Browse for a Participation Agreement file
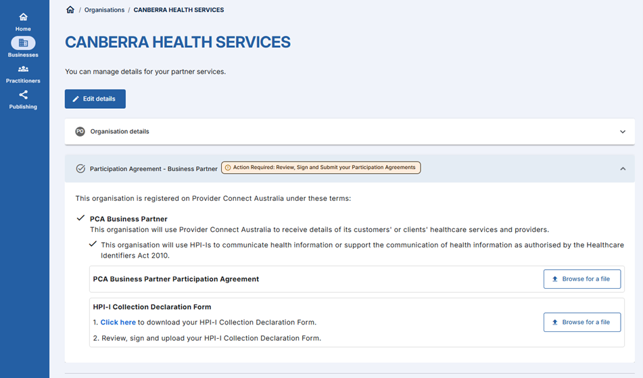Viewport: 643px width, 378px height. [x=582, y=279]
